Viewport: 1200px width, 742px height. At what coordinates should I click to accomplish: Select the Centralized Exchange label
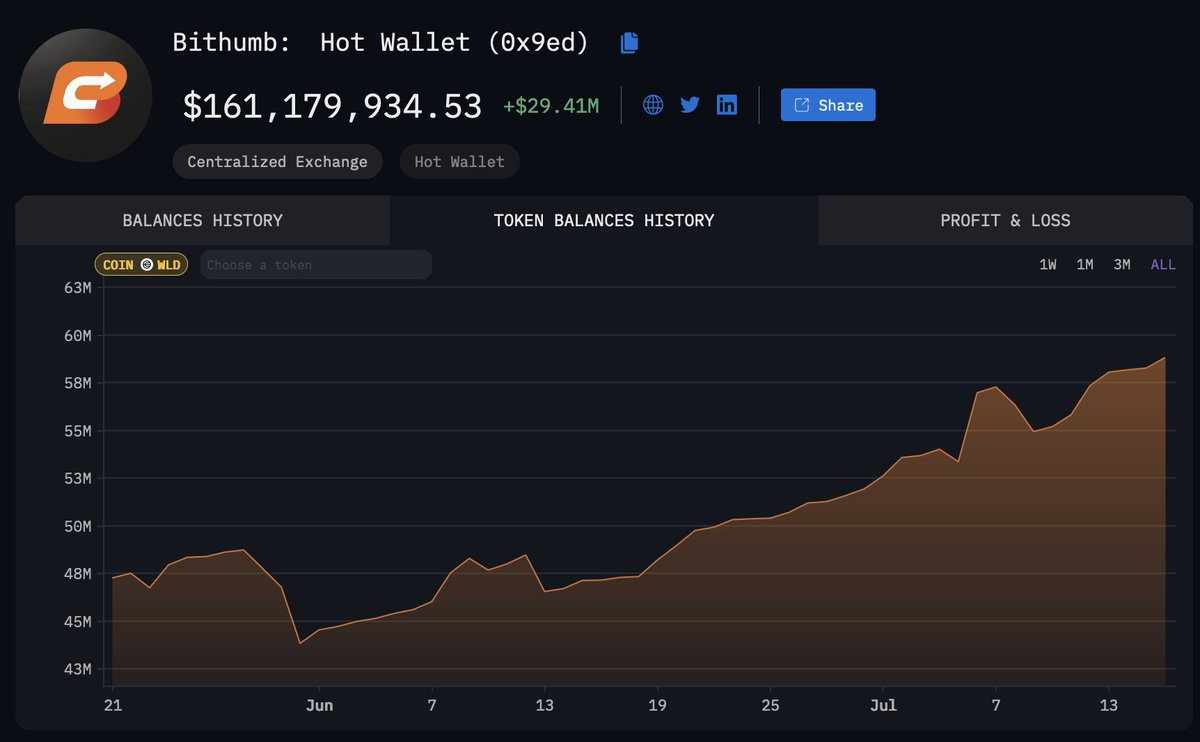[x=277, y=161]
